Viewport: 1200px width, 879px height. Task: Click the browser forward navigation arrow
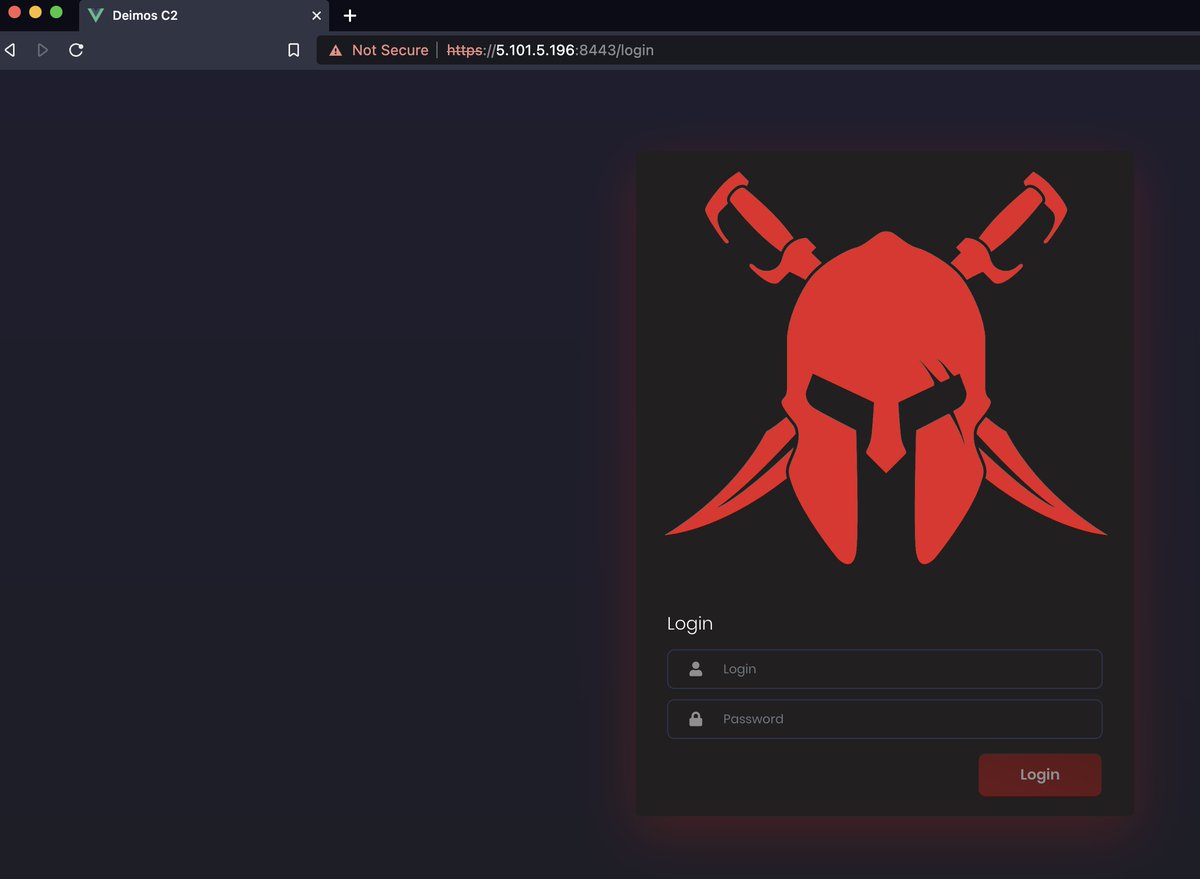[x=42, y=50]
